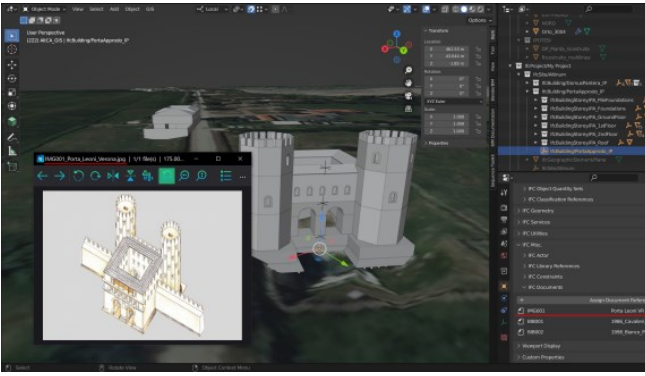Expand Viewport Display section
The image size is (645, 376).
point(538,346)
